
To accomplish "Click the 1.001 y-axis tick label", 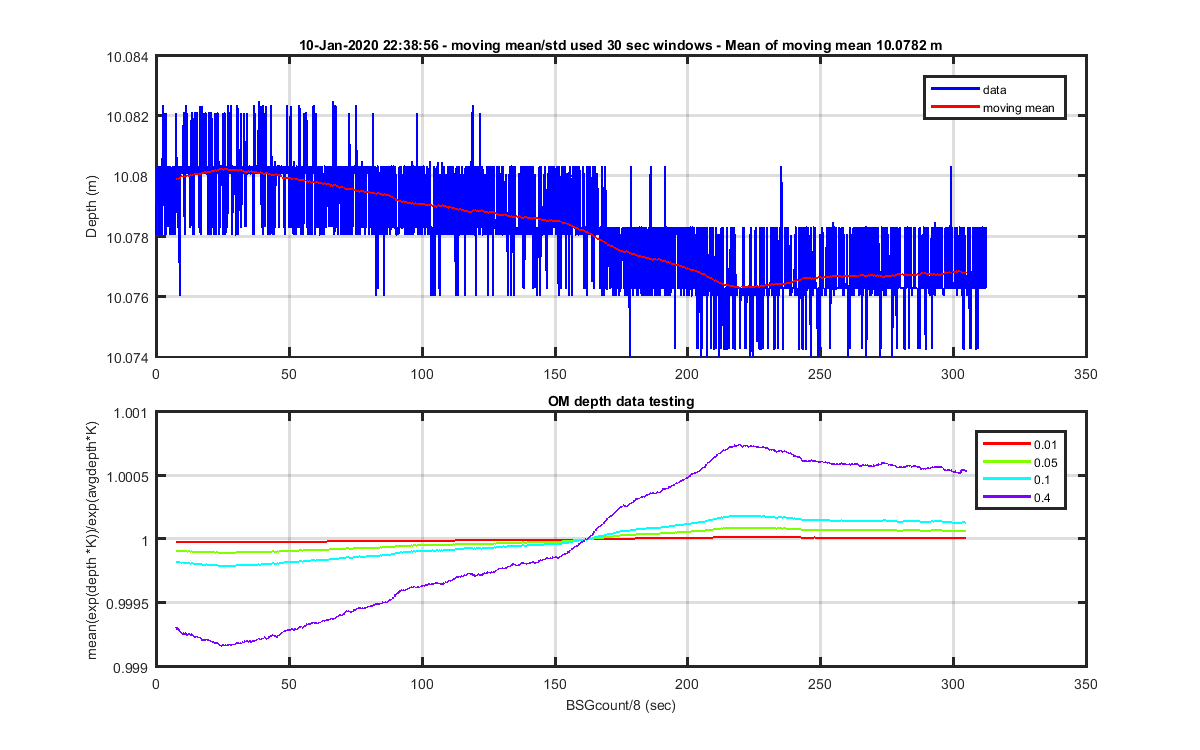I will tap(130, 413).
